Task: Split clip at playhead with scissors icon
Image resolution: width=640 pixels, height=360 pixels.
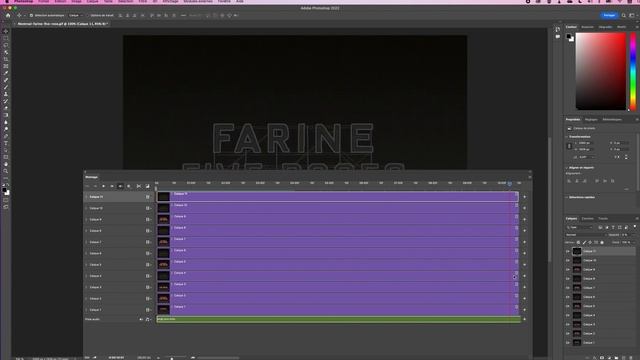Action: (139, 186)
